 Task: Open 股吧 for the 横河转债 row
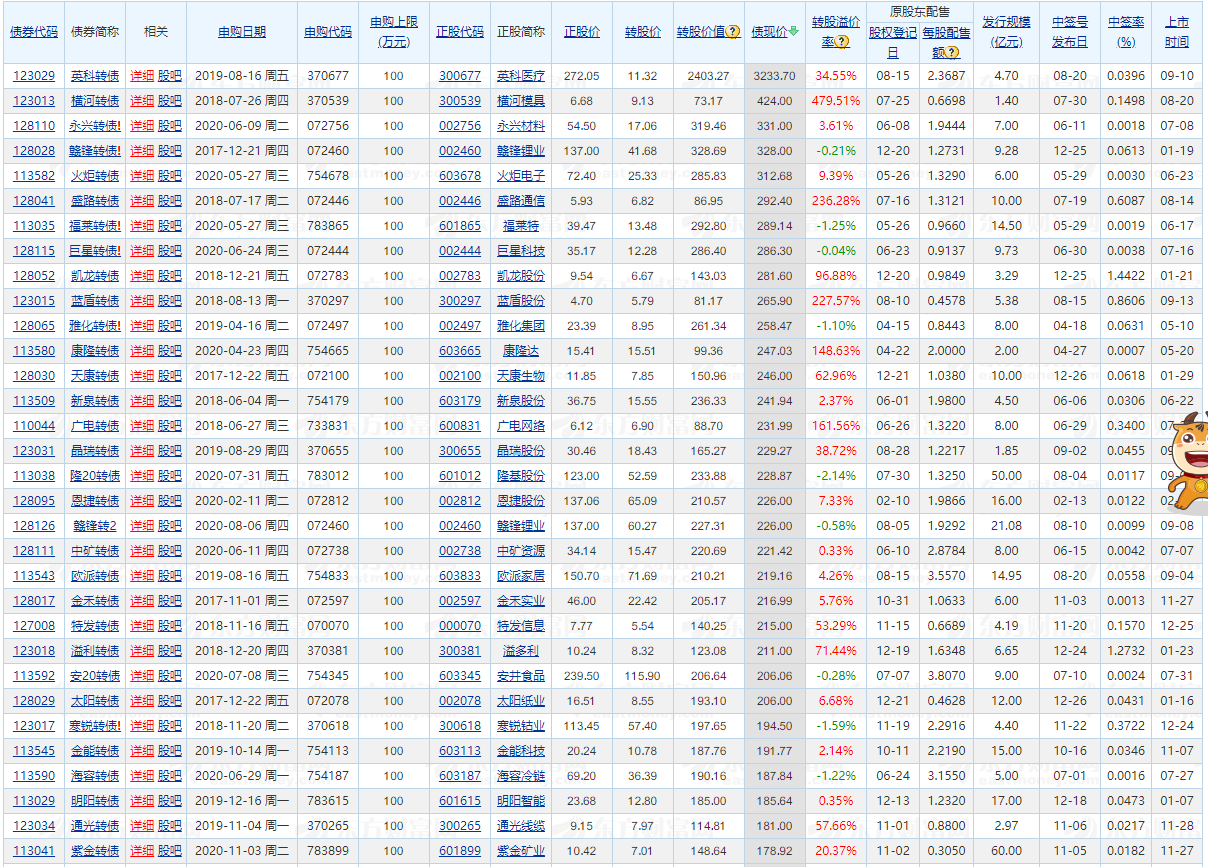click(x=170, y=101)
